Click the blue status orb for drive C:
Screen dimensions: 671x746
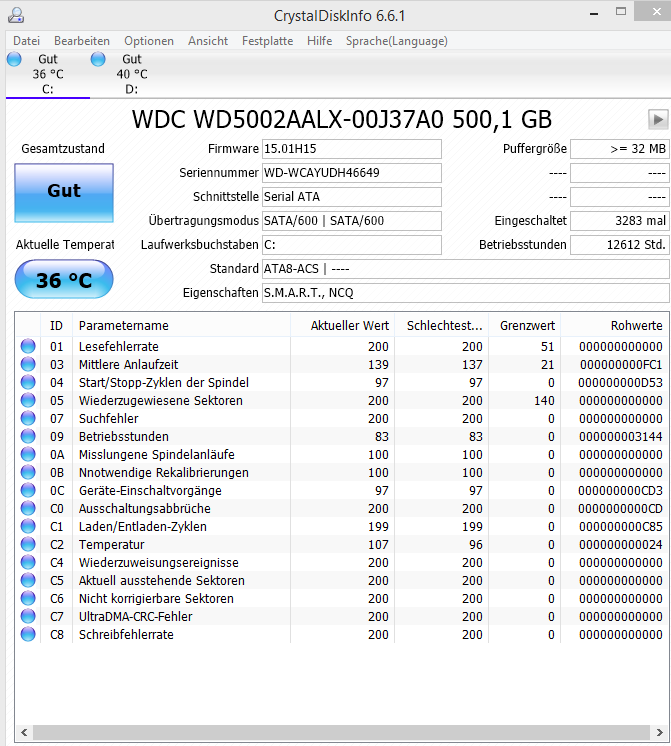[14, 59]
